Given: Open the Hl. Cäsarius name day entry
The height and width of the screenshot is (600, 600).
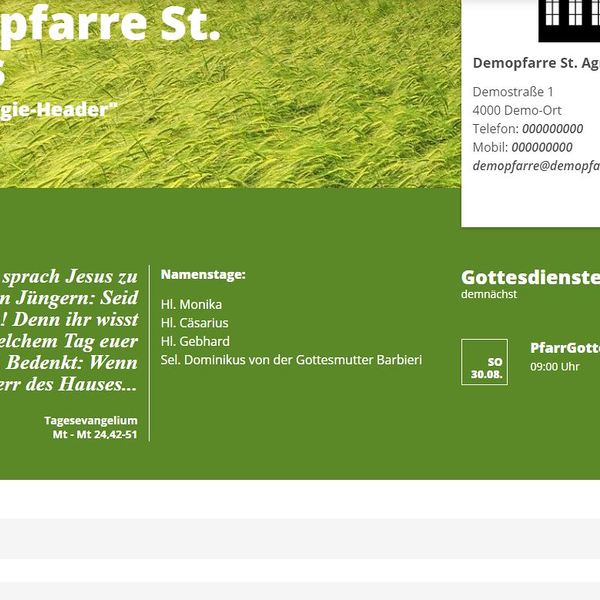Looking at the screenshot, I should pyautogui.click(x=194, y=323).
